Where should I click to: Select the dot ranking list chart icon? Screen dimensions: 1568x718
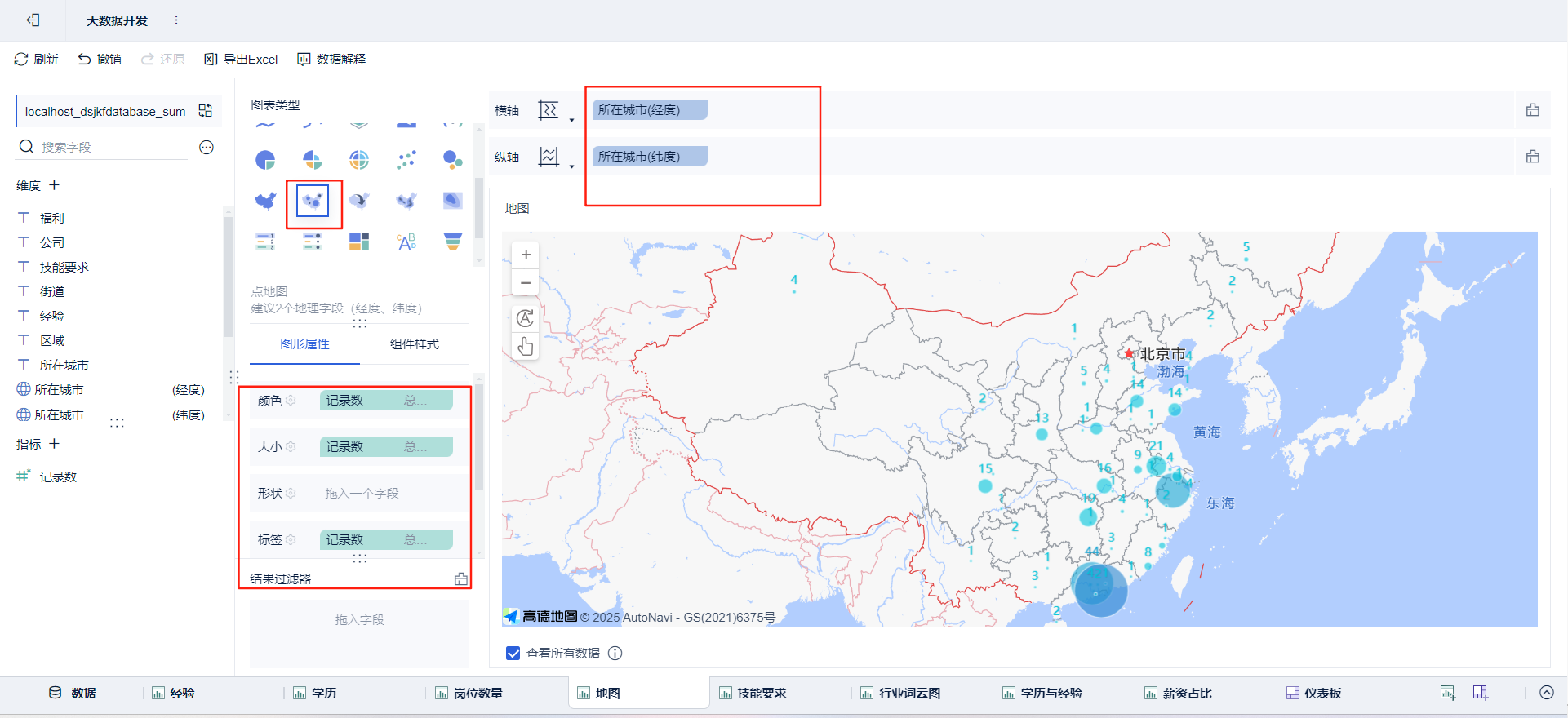pos(313,242)
